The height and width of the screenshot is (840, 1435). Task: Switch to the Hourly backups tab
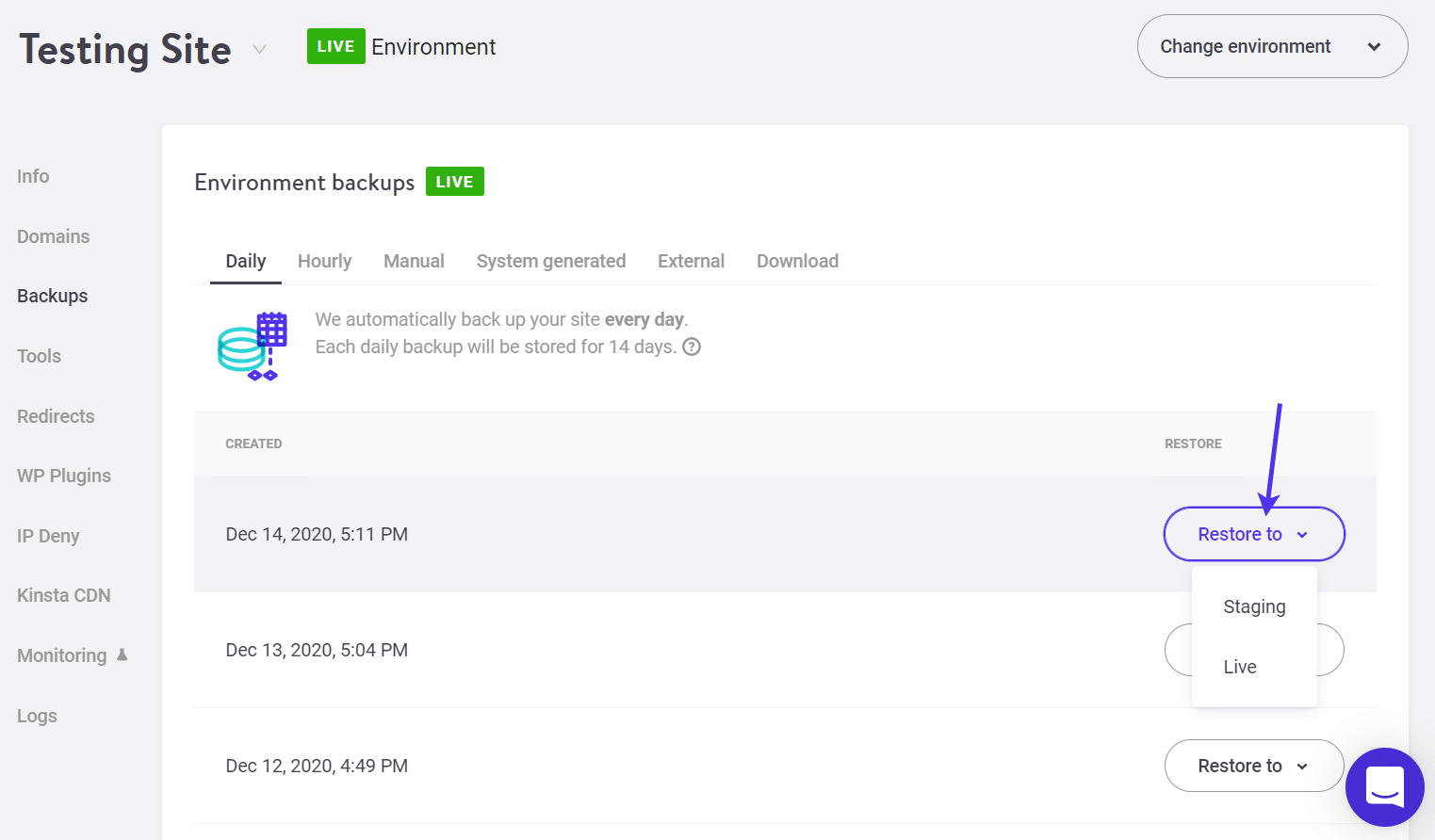pyautogui.click(x=324, y=261)
